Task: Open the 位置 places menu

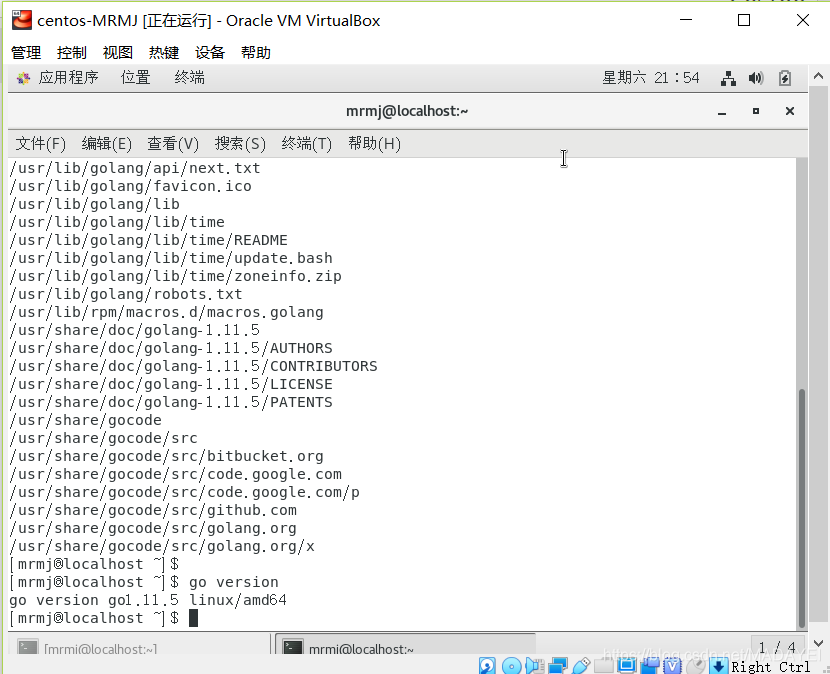Action: coord(136,78)
